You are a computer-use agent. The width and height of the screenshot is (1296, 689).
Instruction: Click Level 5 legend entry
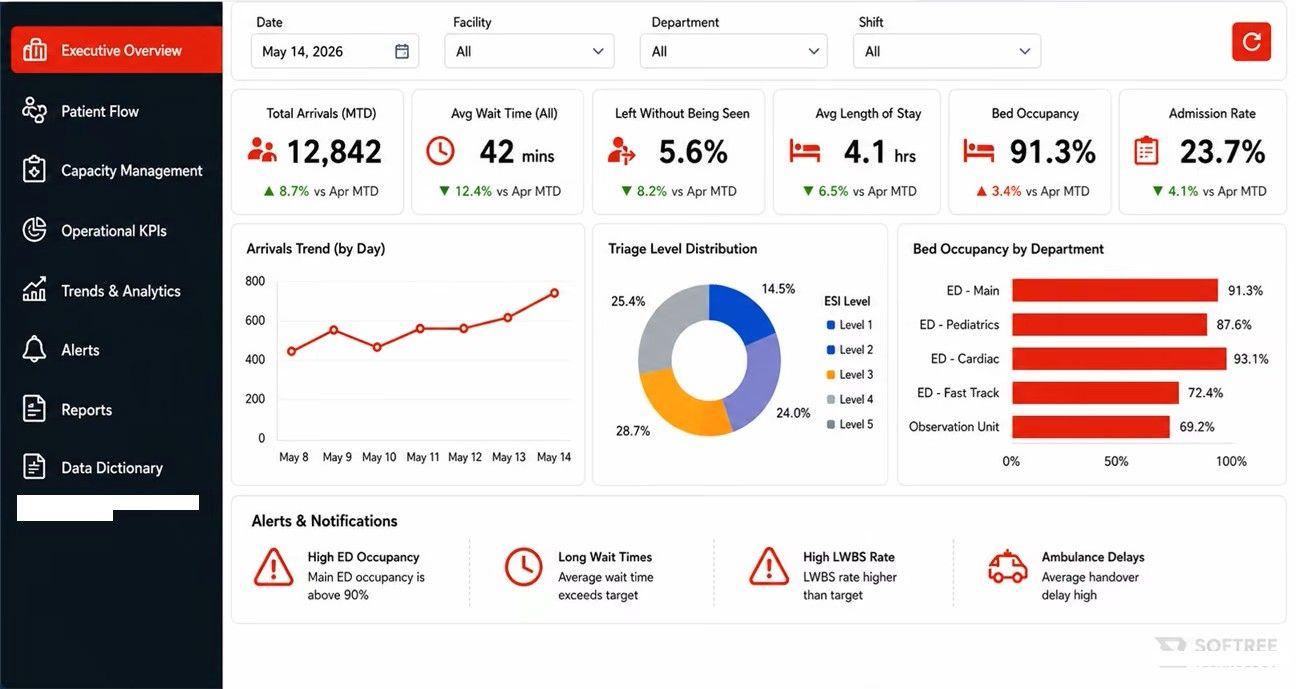click(x=850, y=424)
